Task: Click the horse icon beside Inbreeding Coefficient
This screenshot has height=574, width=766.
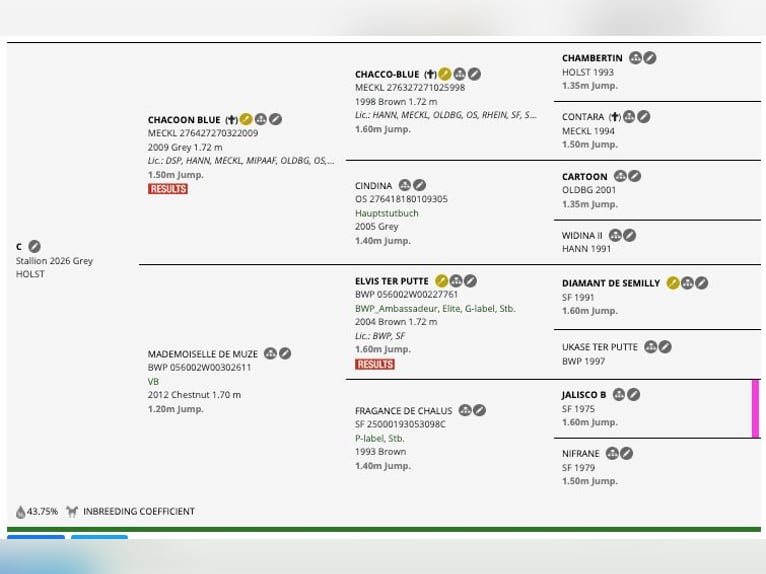Action: click(72, 511)
